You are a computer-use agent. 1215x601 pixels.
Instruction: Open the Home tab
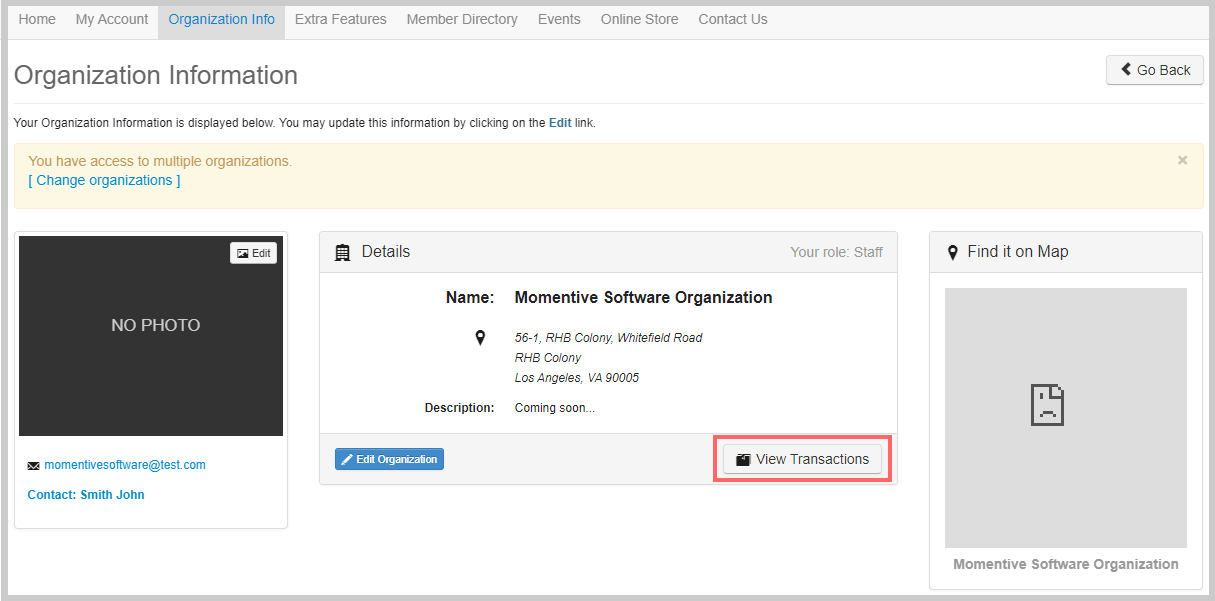(37, 20)
